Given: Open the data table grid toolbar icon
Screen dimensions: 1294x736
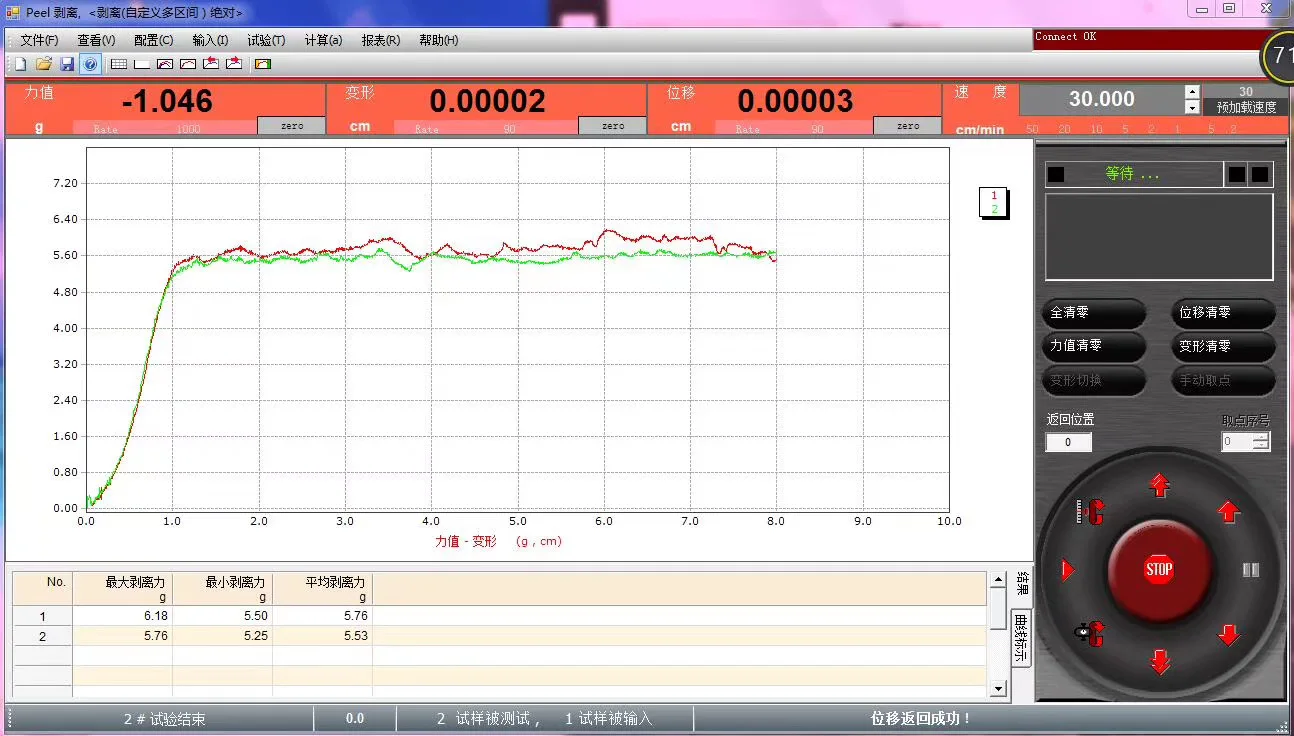Looking at the screenshot, I should (118, 64).
